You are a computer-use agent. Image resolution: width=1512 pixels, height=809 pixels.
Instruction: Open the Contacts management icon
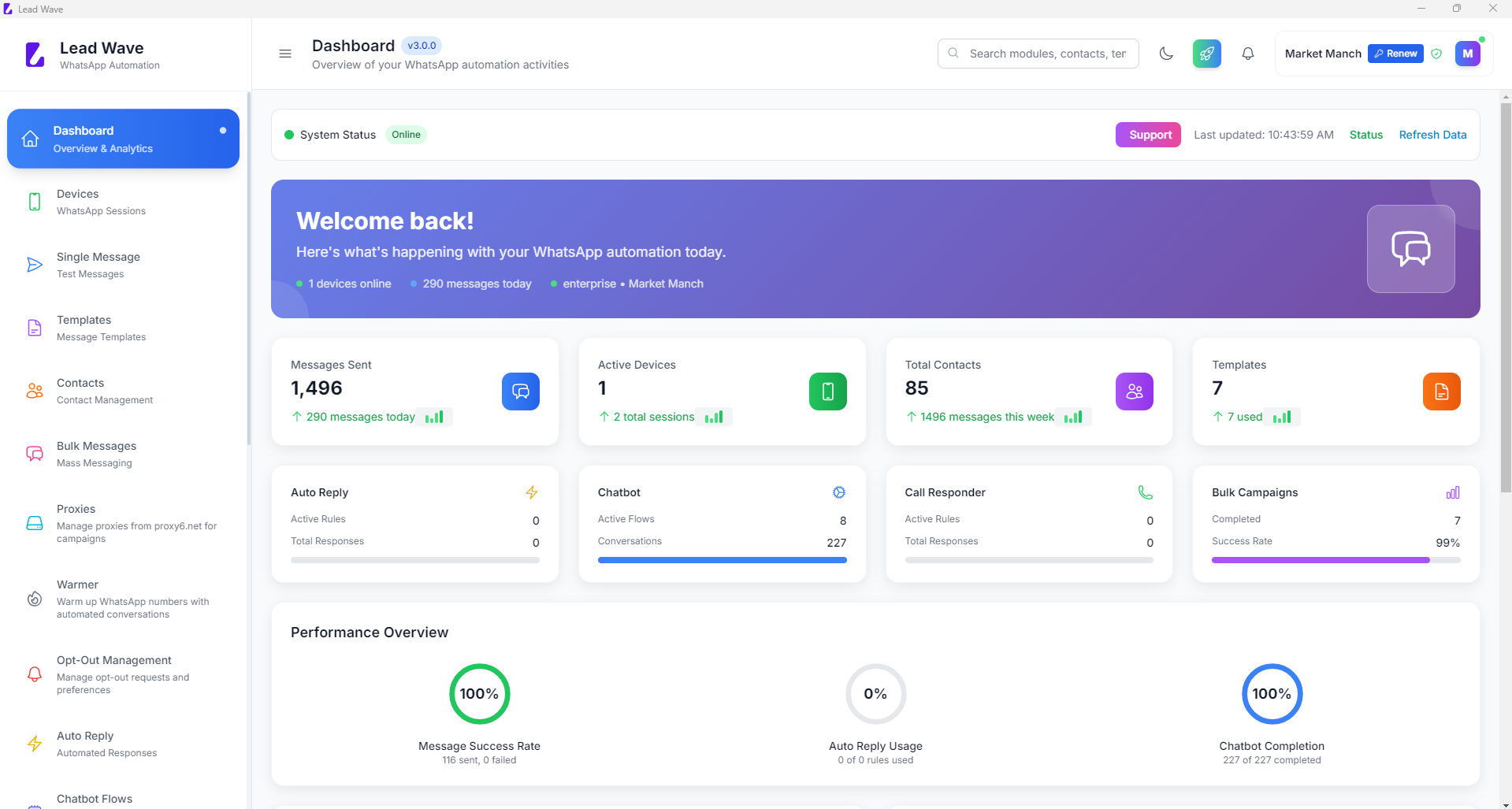(x=34, y=391)
